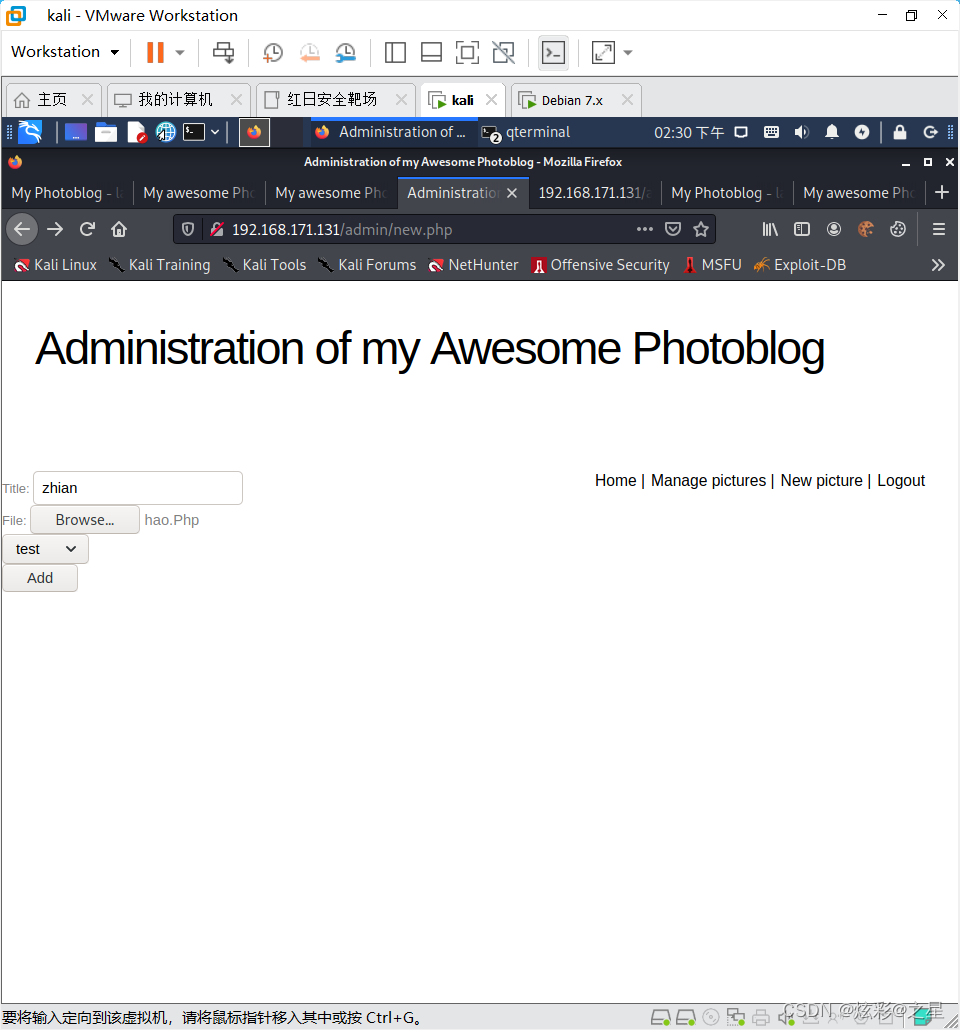Open the Firefox hamburger menu
Image resolution: width=960 pixels, height=1030 pixels.
point(939,229)
